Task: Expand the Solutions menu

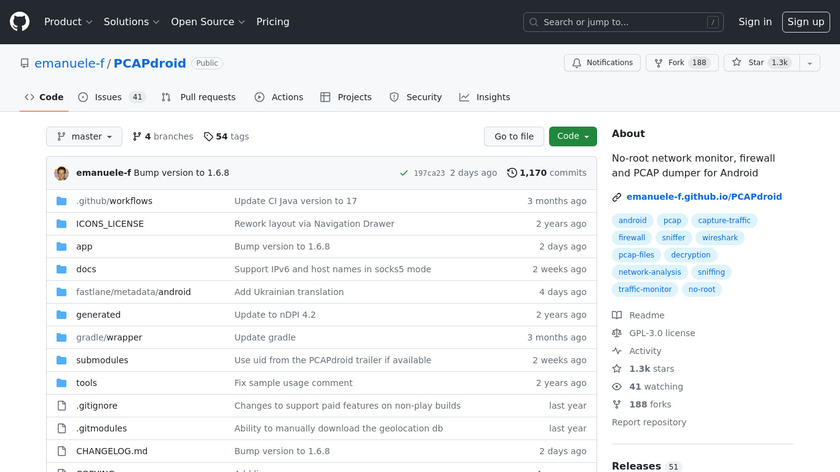Action: click(131, 22)
